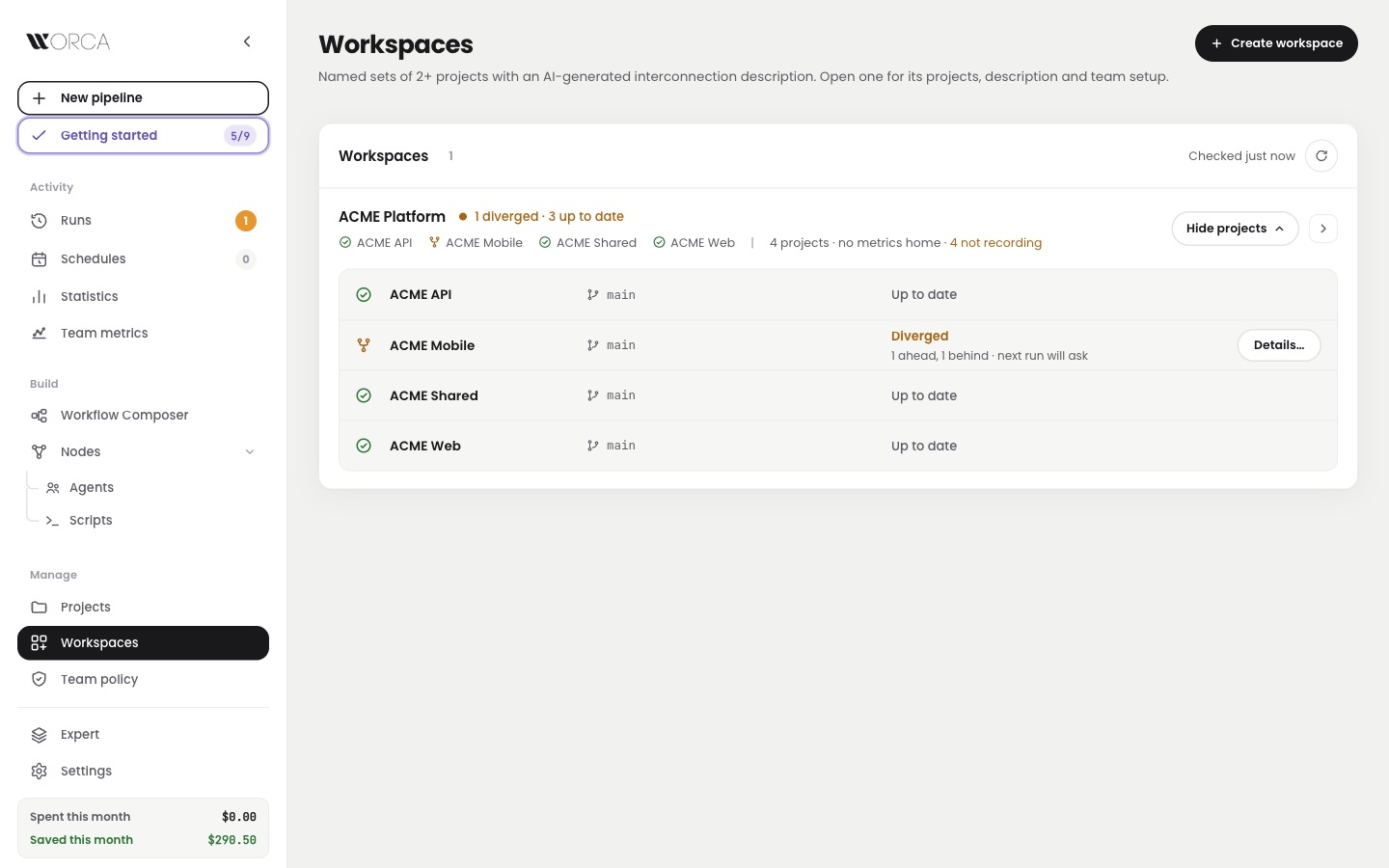The image size is (1389, 868).
Task: Click the Spent this month summary
Action: coord(143,817)
